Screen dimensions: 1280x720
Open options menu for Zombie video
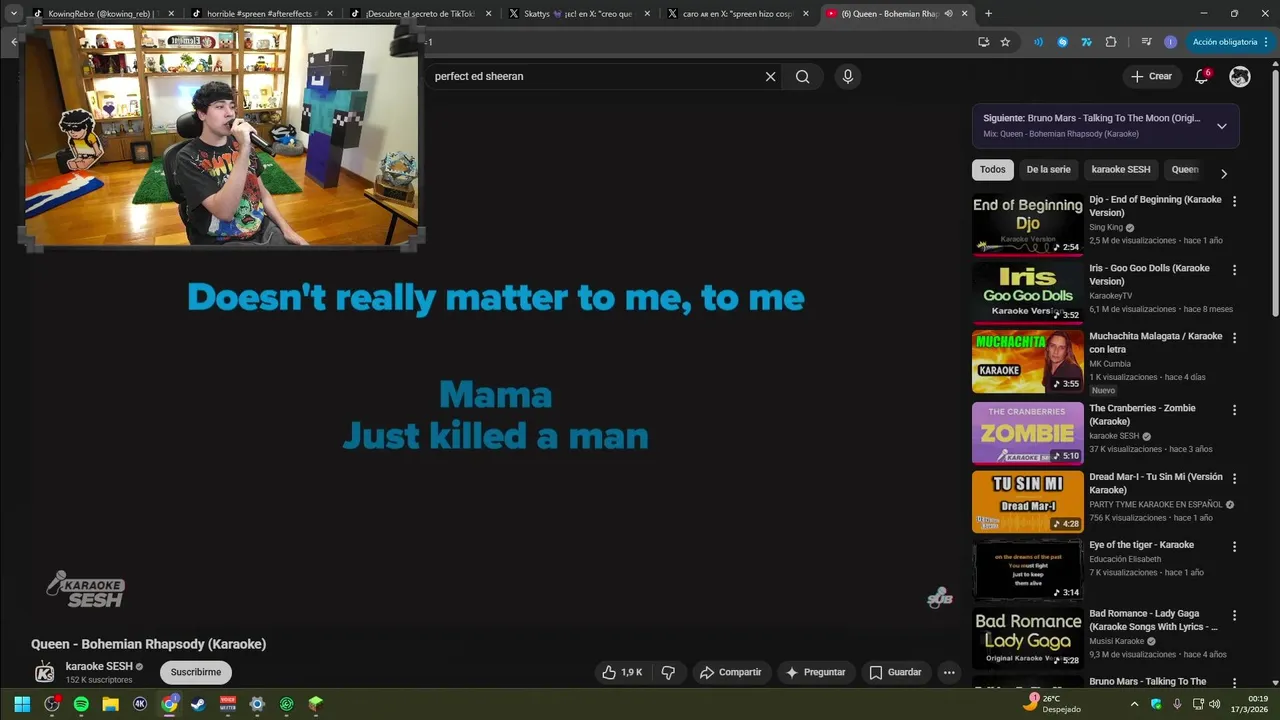[1234, 410]
